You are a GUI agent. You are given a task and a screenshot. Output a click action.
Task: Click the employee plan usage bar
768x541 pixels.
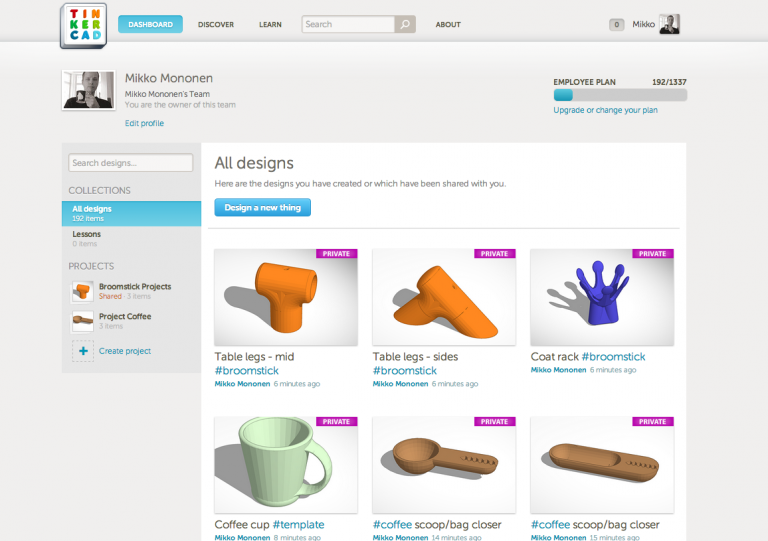620,95
